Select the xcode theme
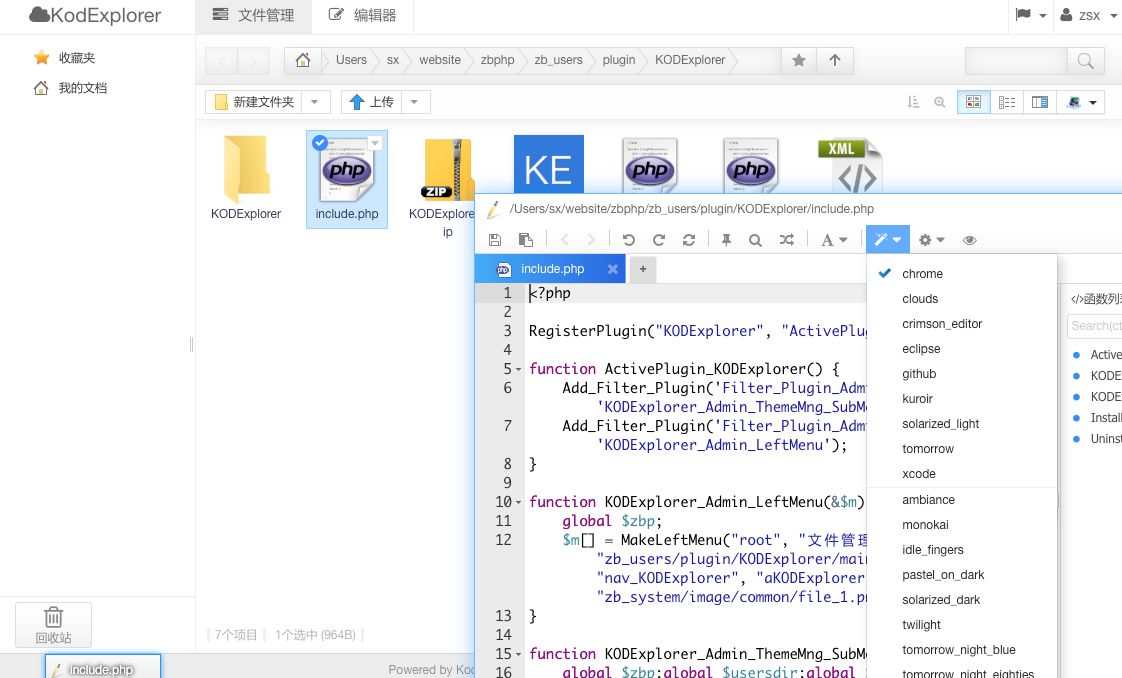Image resolution: width=1122 pixels, height=678 pixels. point(962,474)
